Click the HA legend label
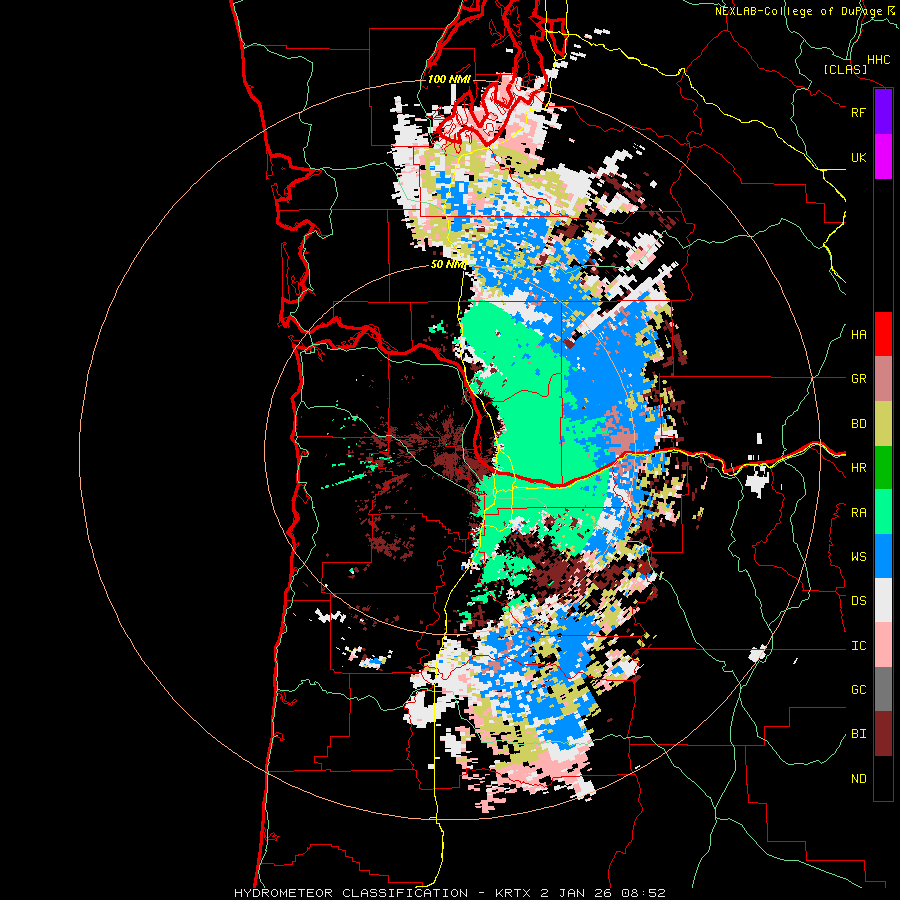The image size is (900, 900). pos(859,335)
